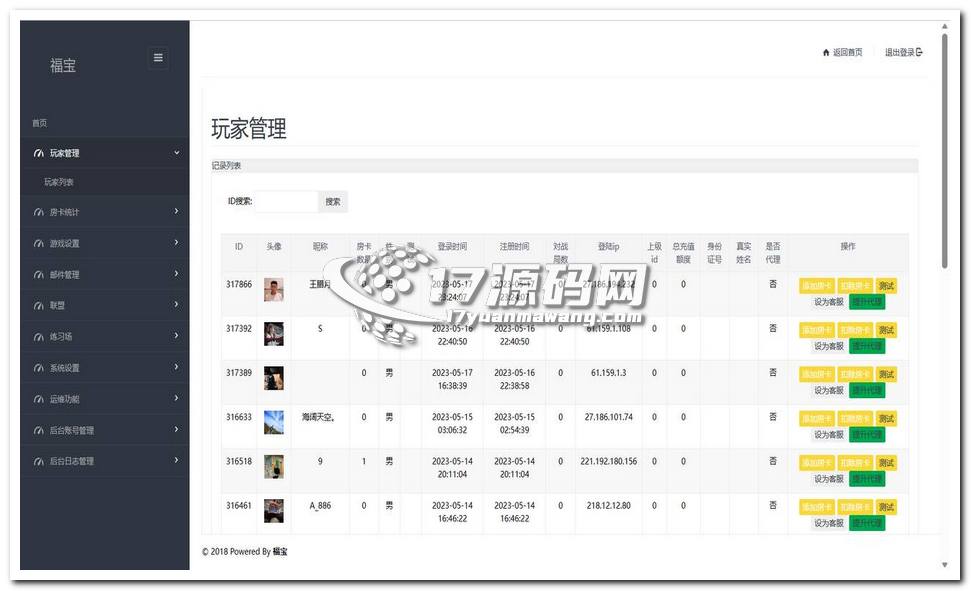Open avatar thumbnail of player 海阔天空。
971x591 pixels.
coord(274,422)
